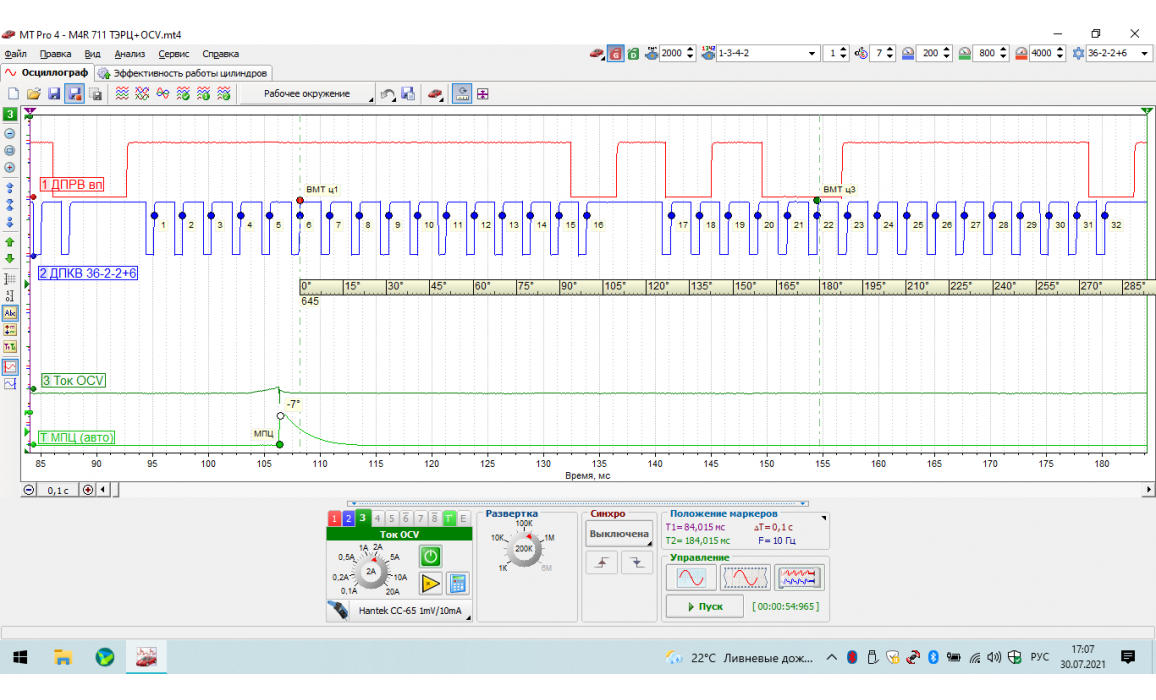This screenshot has height=700, width=1156.
Task: Click the red car icon in toolbar
Action: (436, 94)
